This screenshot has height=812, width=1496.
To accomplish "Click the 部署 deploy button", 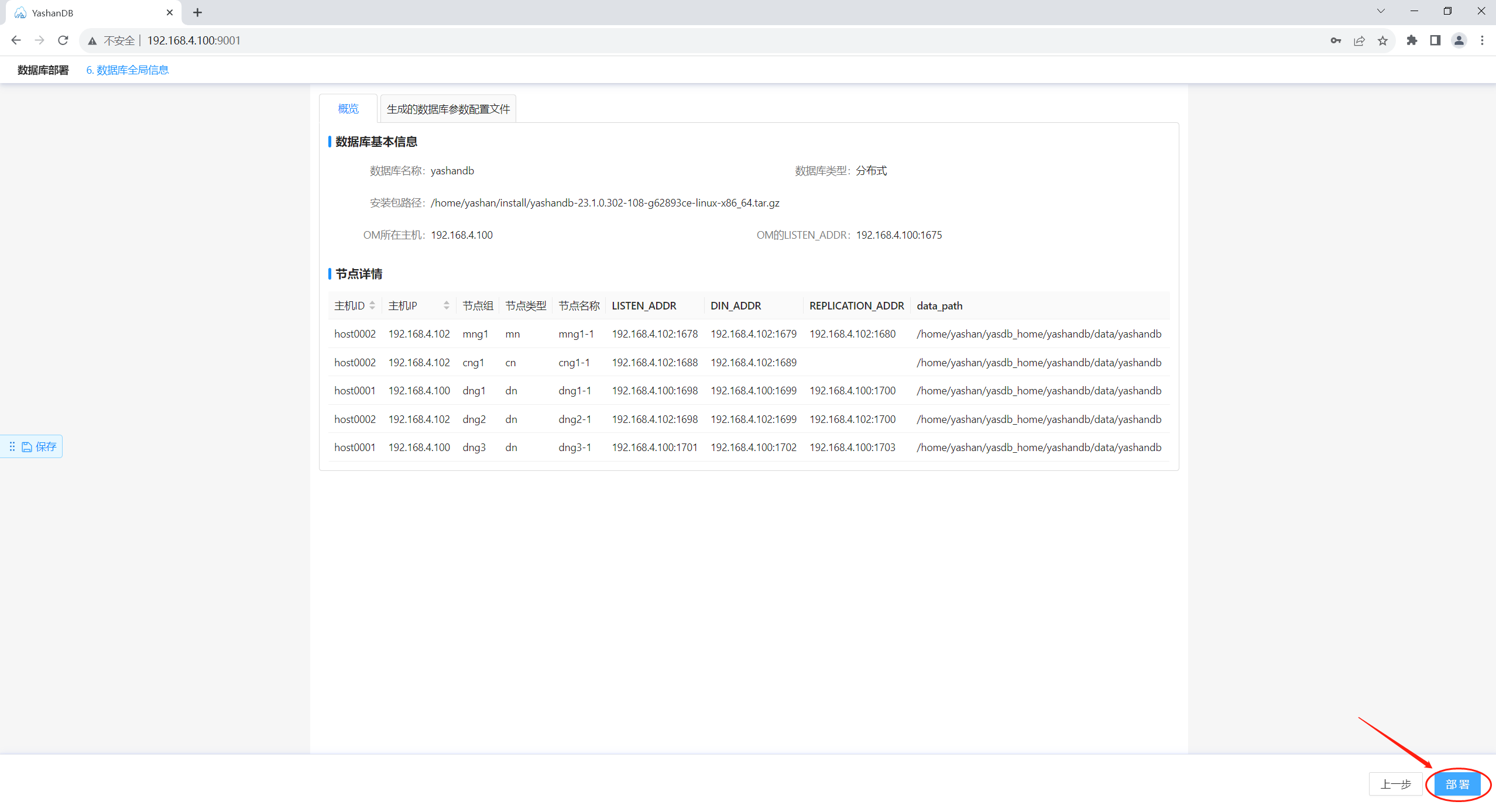I will coord(1457,785).
